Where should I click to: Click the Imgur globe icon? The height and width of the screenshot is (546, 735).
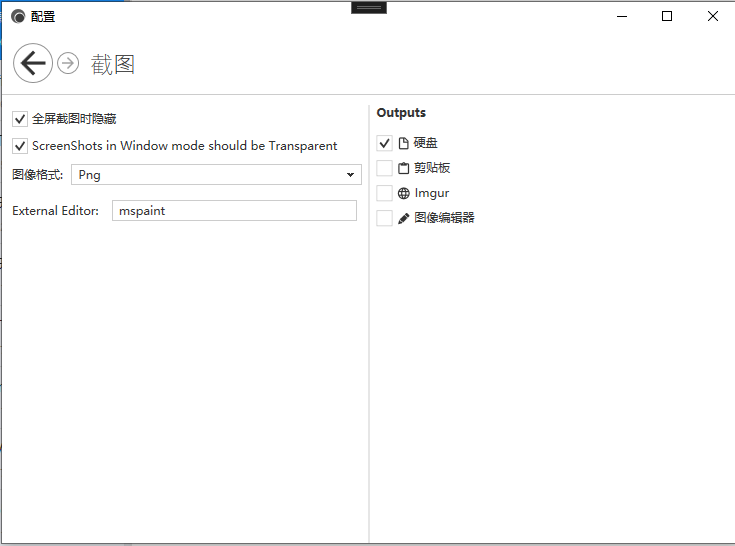click(403, 193)
